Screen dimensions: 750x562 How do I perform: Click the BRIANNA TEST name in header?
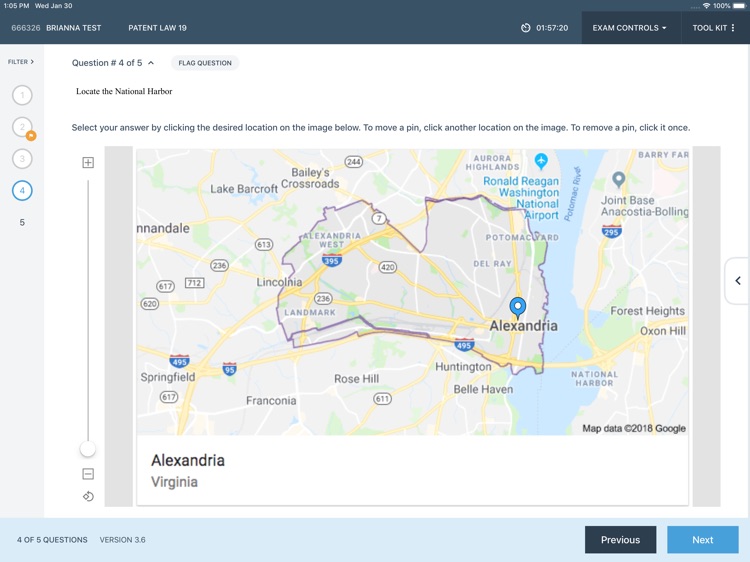pos(74,28)
